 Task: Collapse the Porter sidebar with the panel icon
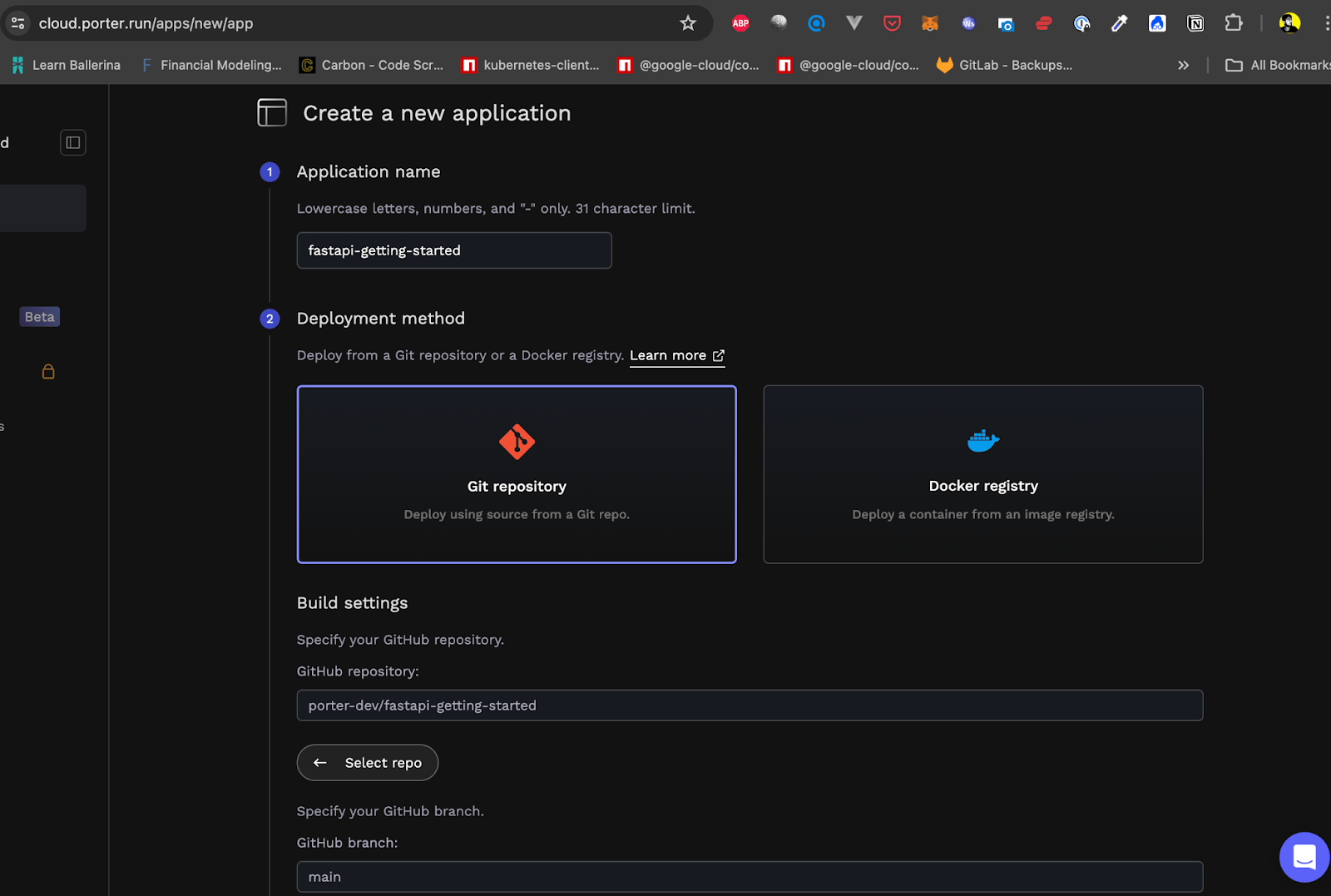click(73, 143)
